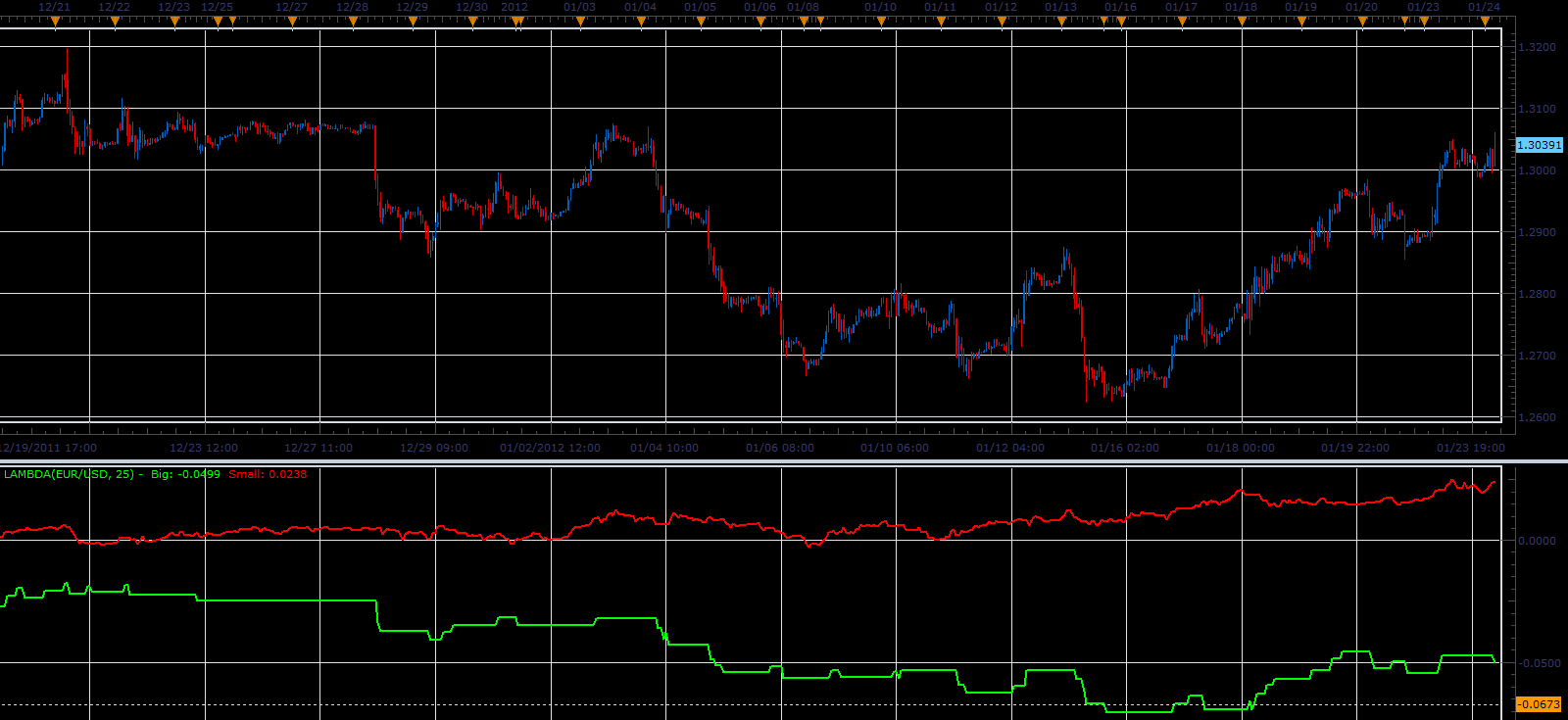The height and width of the screenshot is (720, 1568).
Task: Click the '01/18 00:00' time label
Action: point(1241,448)
